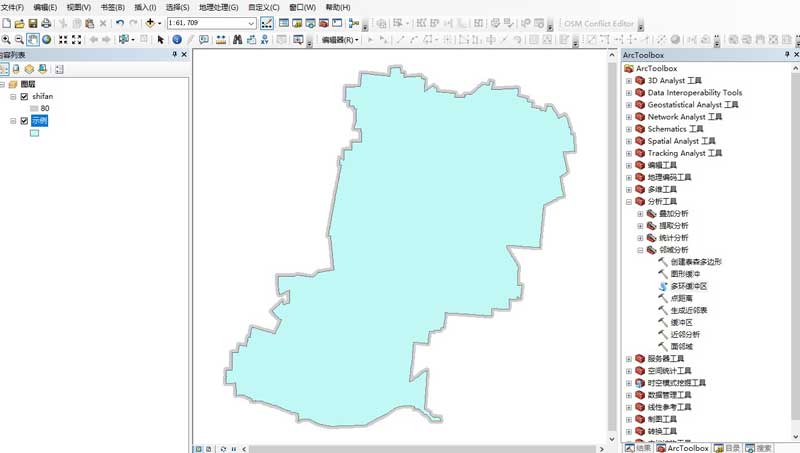Activate the Identify tool
The height and width of the screenshot is (453, 800).
pos(177,39)
